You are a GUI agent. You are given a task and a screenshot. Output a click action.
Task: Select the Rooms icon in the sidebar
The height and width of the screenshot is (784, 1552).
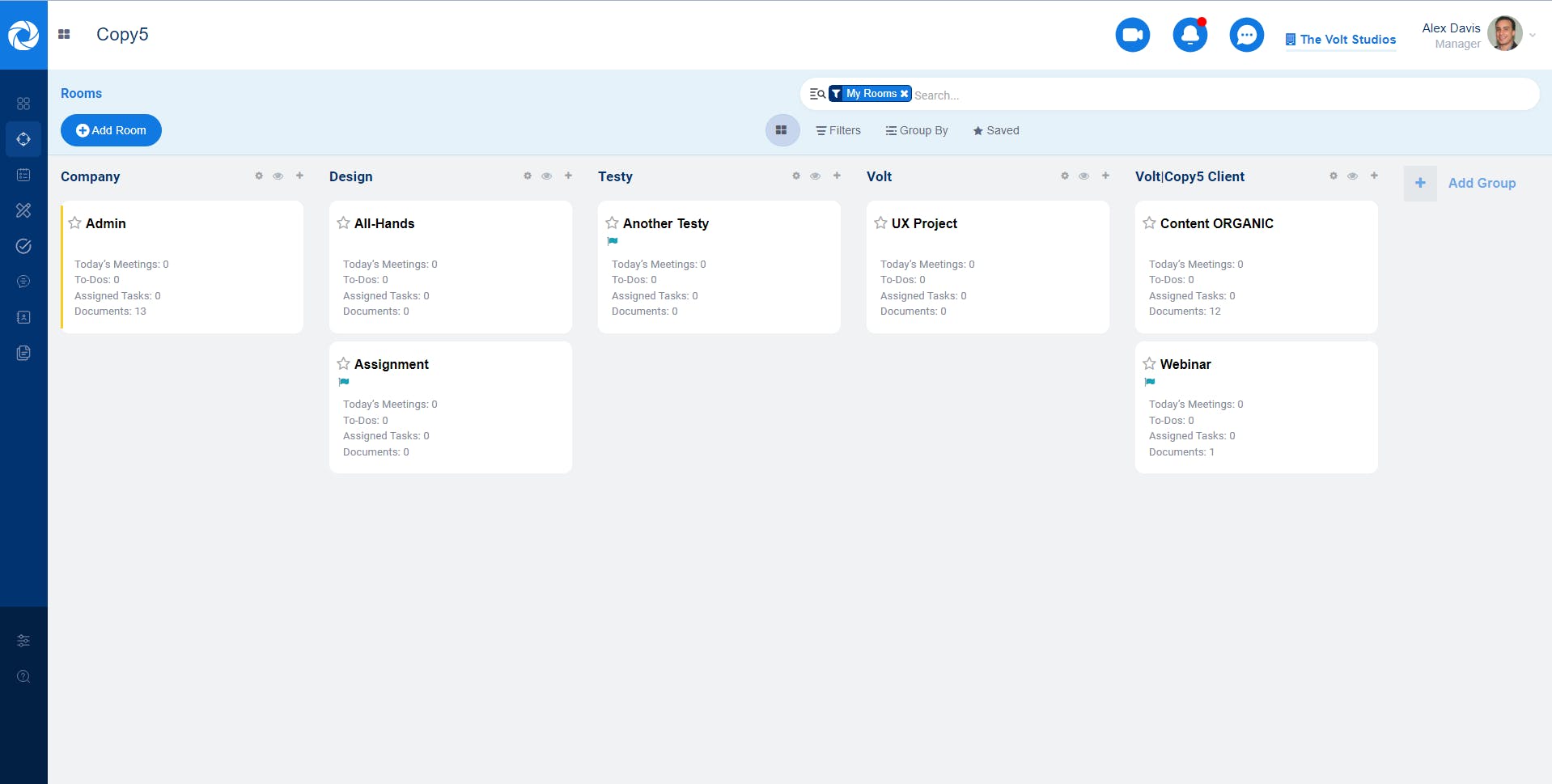click(x=23, y=139)
